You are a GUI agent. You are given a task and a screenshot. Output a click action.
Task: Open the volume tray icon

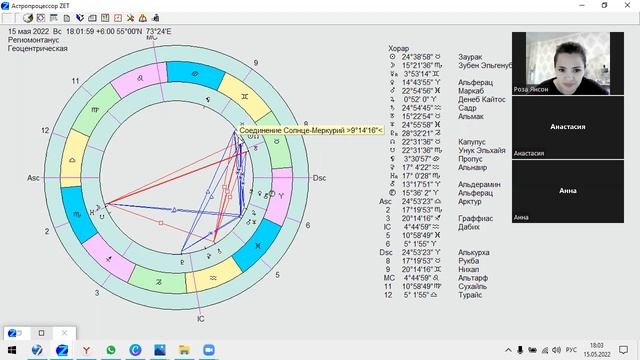(556, 350)
